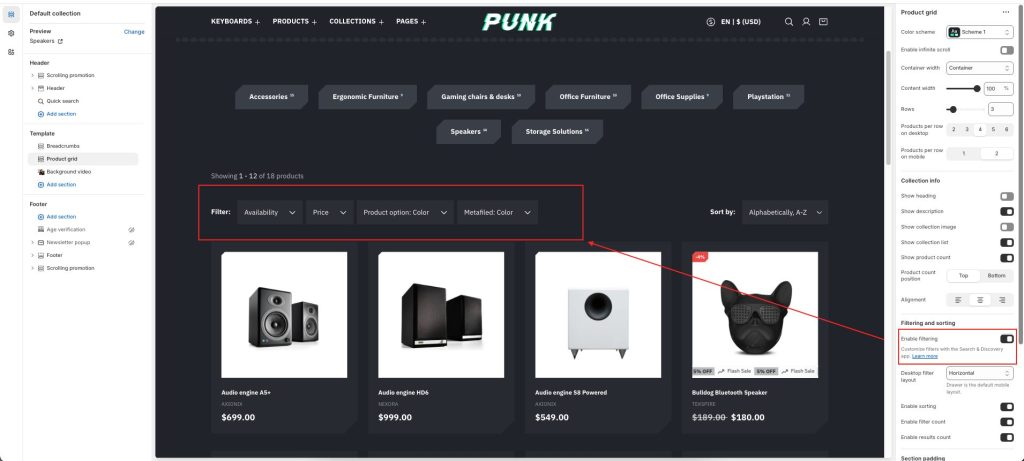Toggle Enable filtering switch
1024x461 pixels.
[1006, 339]
